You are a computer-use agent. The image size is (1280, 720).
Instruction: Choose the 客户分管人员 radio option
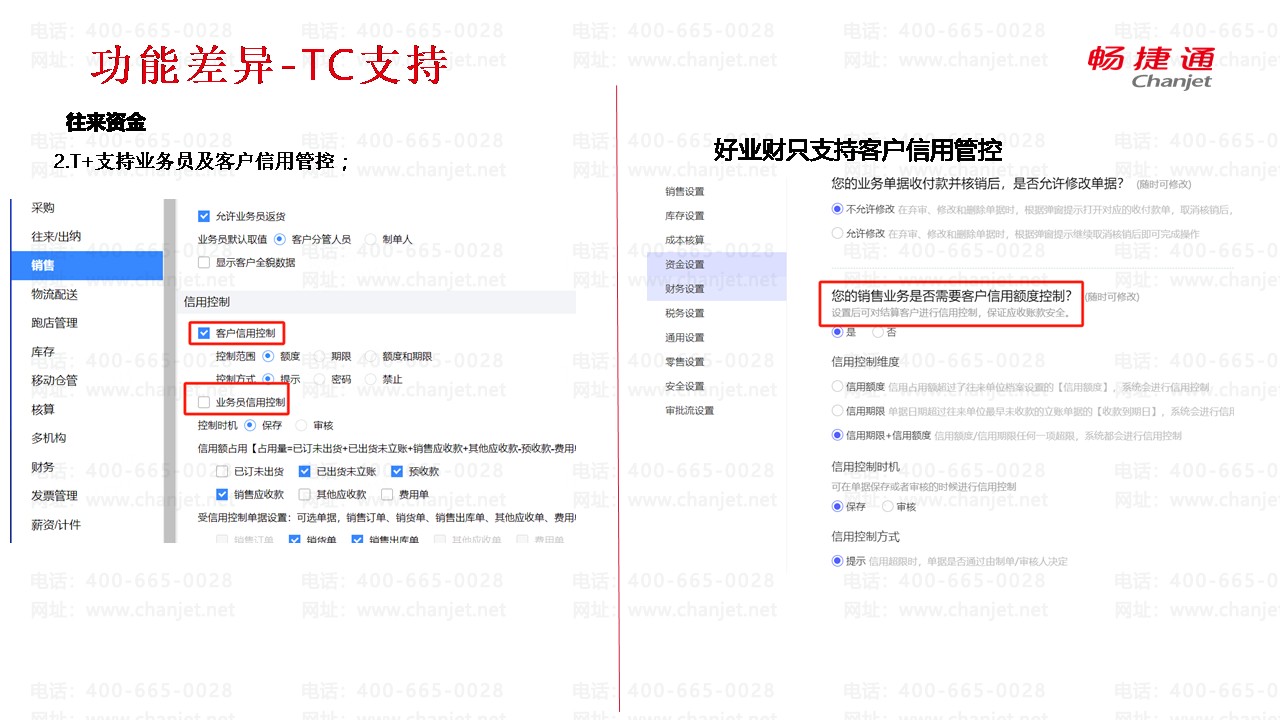(x=280, y=240)
